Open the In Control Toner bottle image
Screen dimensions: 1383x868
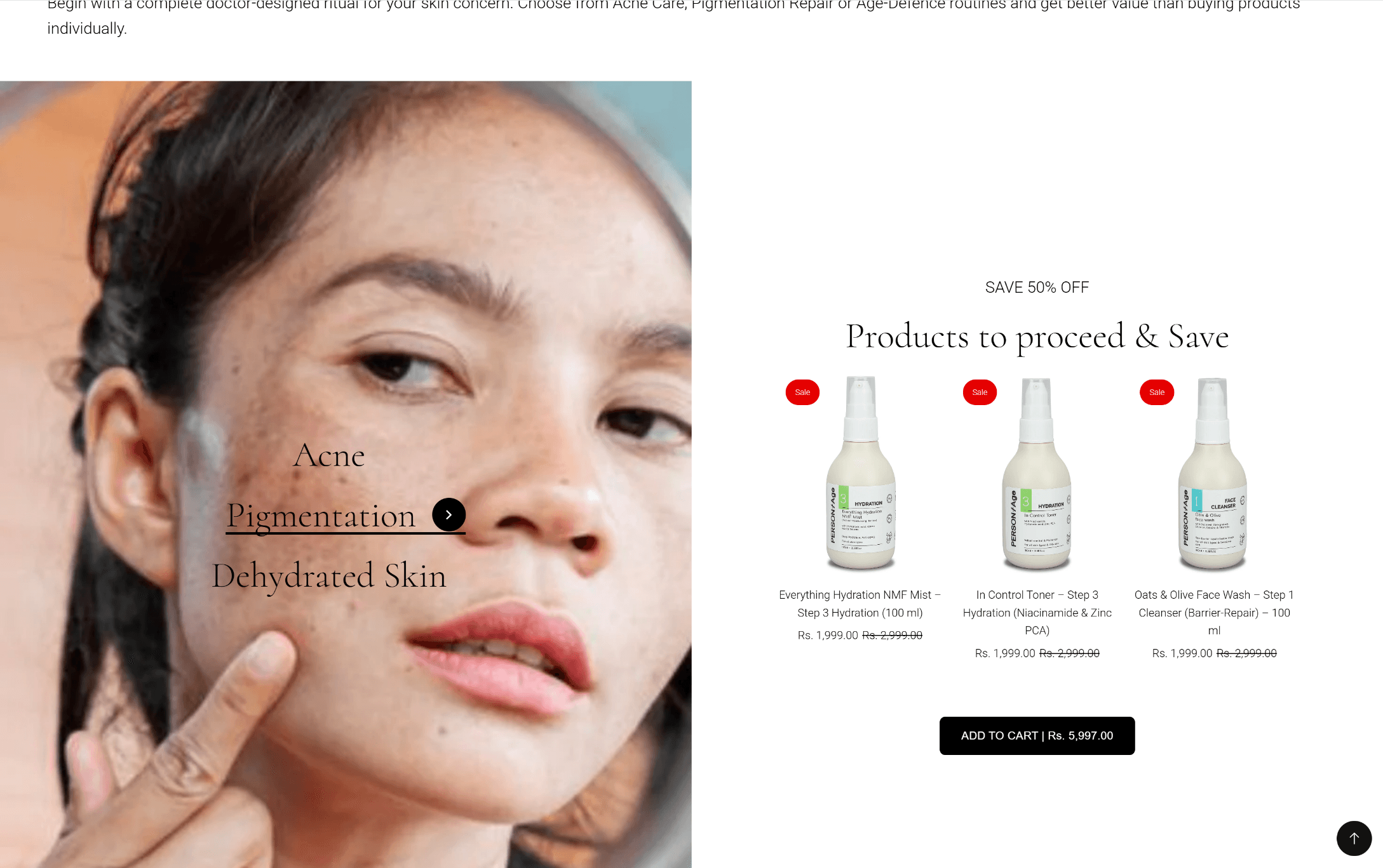pos(1037,473)
